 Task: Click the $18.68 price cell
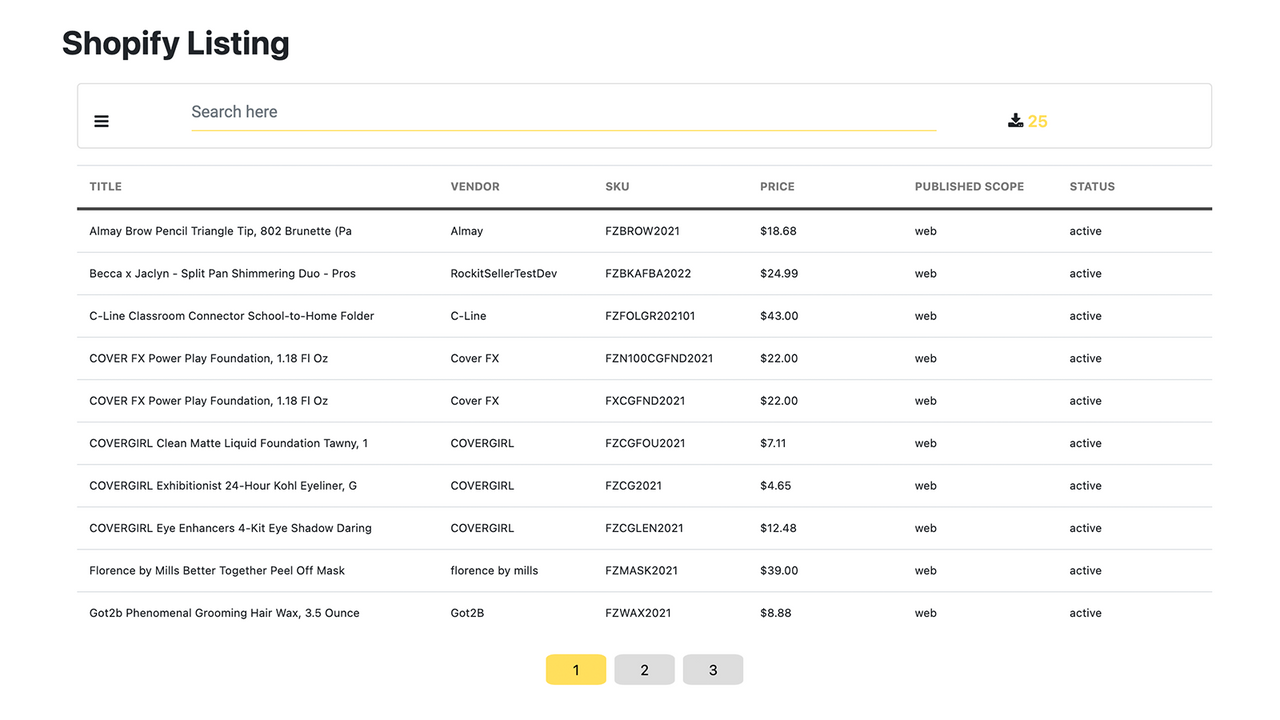(x=778, y=231)
